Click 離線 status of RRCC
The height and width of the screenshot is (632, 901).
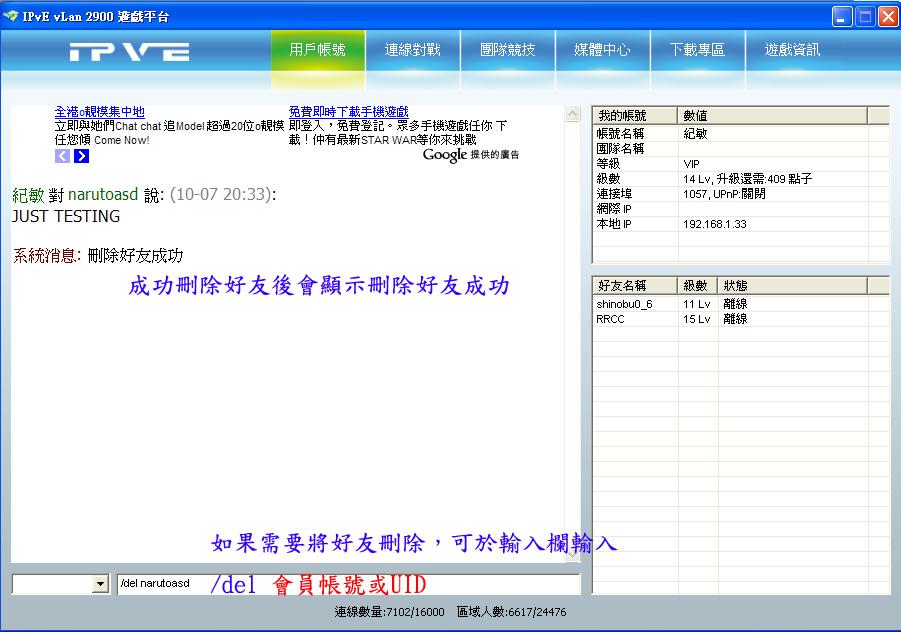point(735,319)
